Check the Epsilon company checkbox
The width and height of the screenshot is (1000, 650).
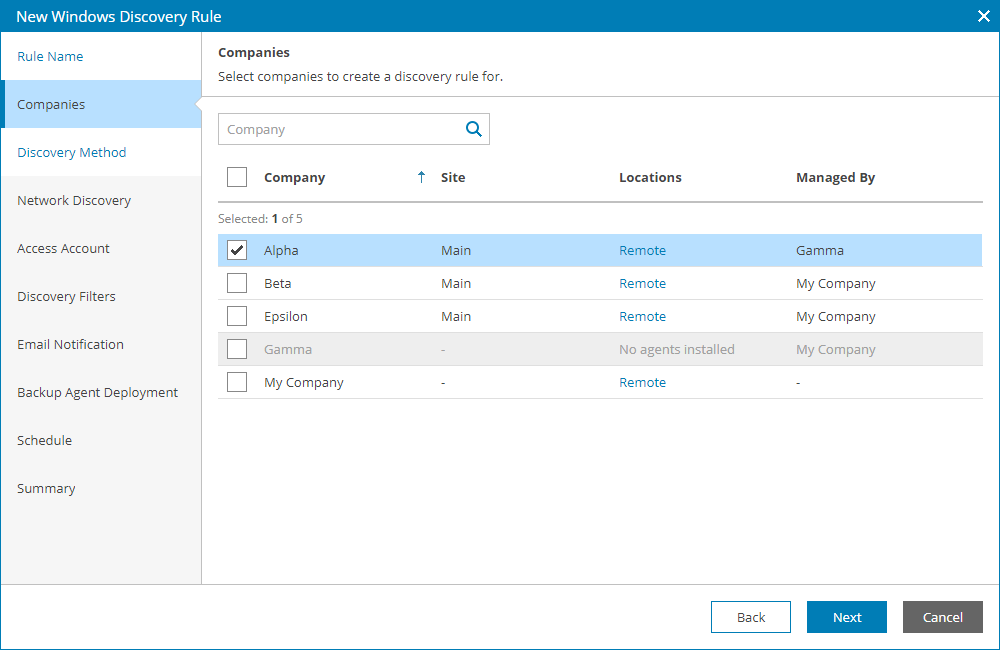coord(237,316)
